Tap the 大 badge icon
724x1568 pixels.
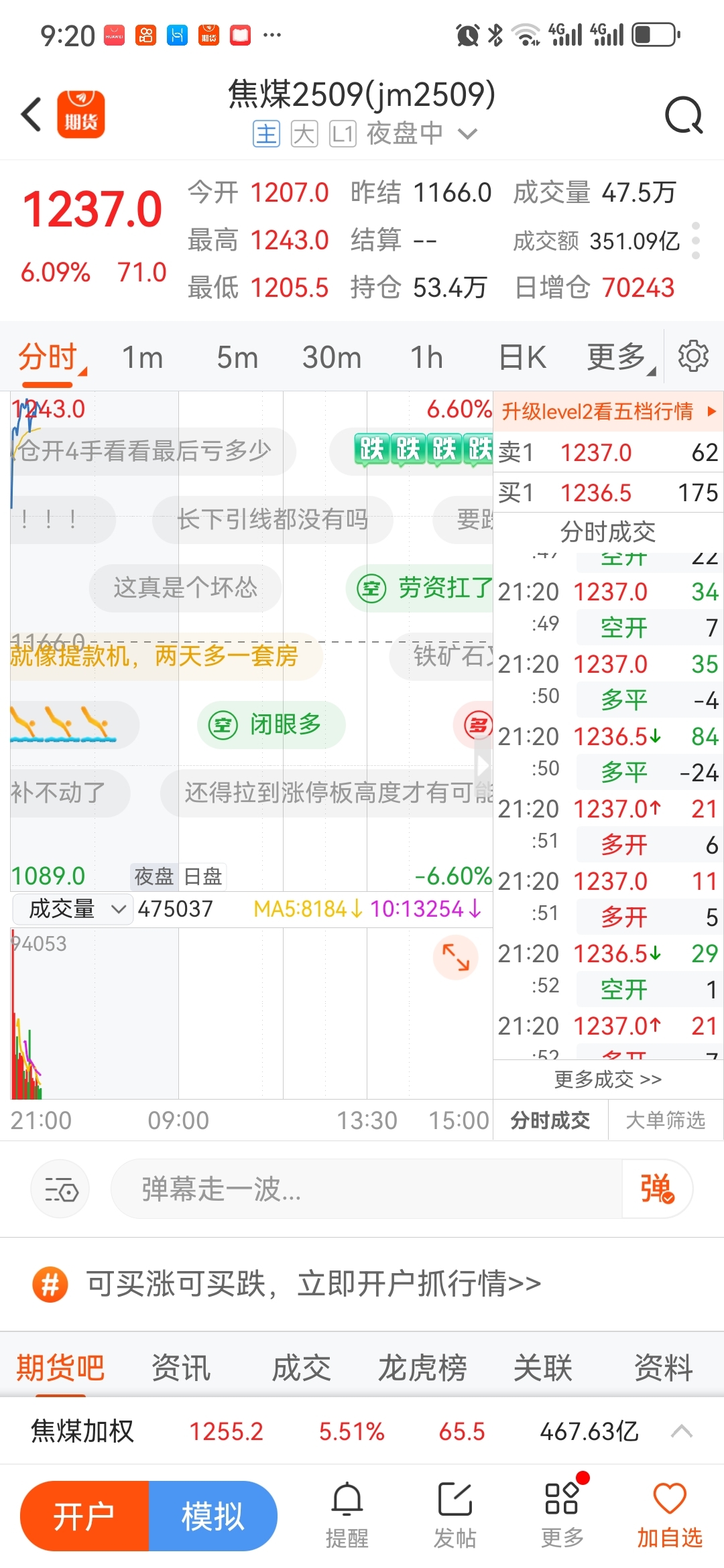pyautogui.click(x=304, y=134)
